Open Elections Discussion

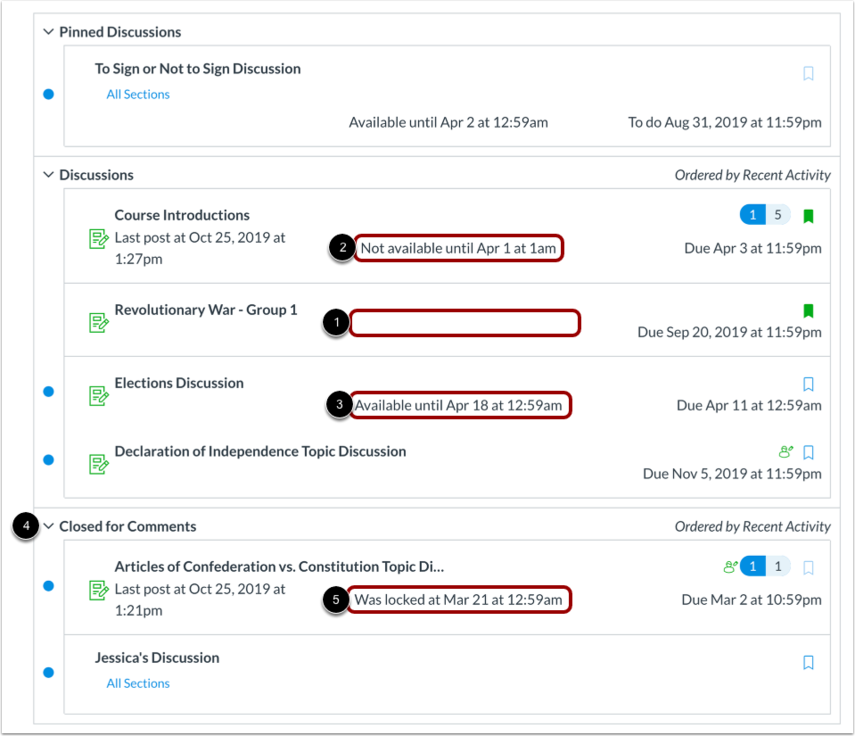[x=179, y=383]
